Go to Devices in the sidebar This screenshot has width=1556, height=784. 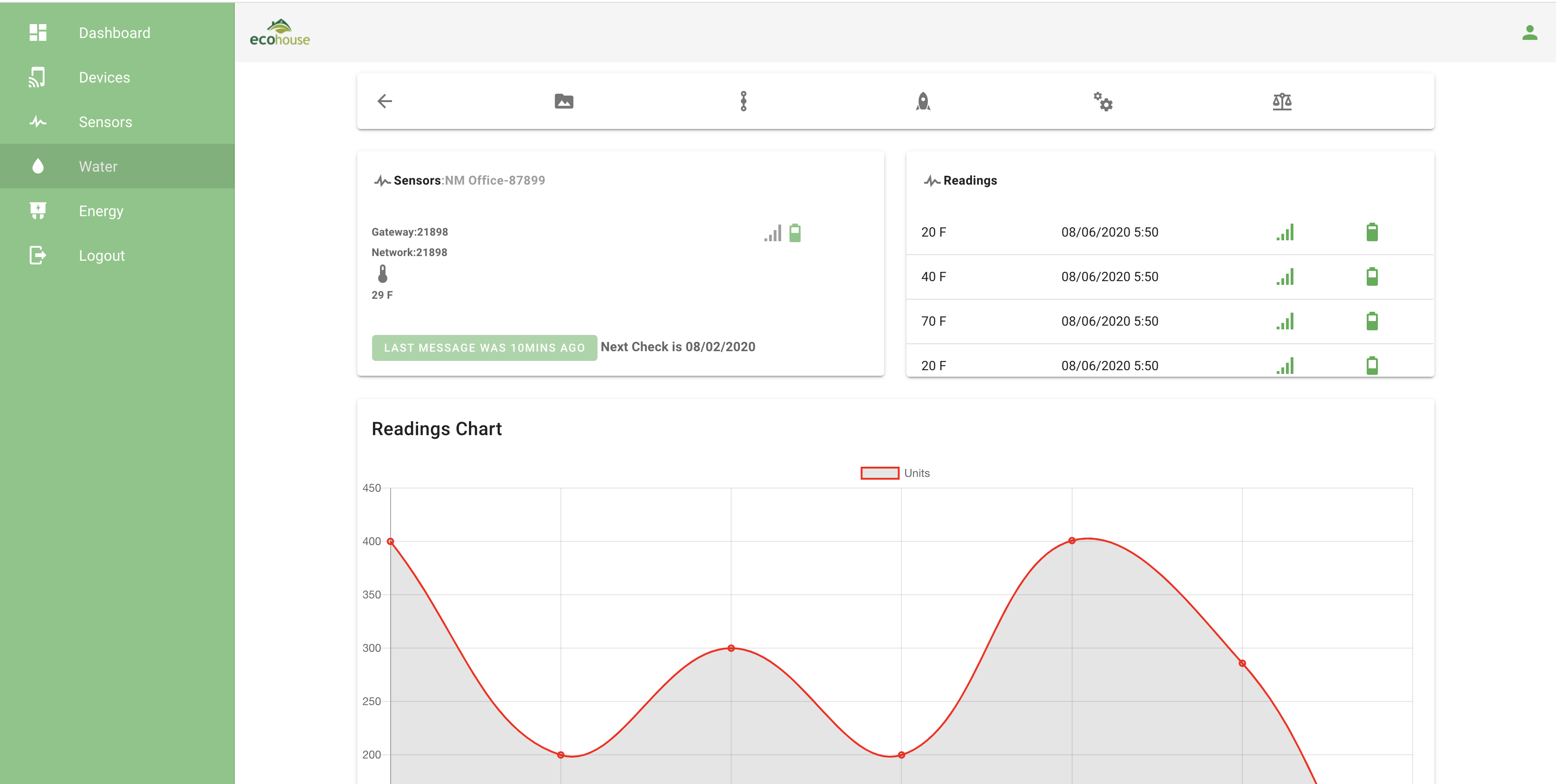coord(104,77)
